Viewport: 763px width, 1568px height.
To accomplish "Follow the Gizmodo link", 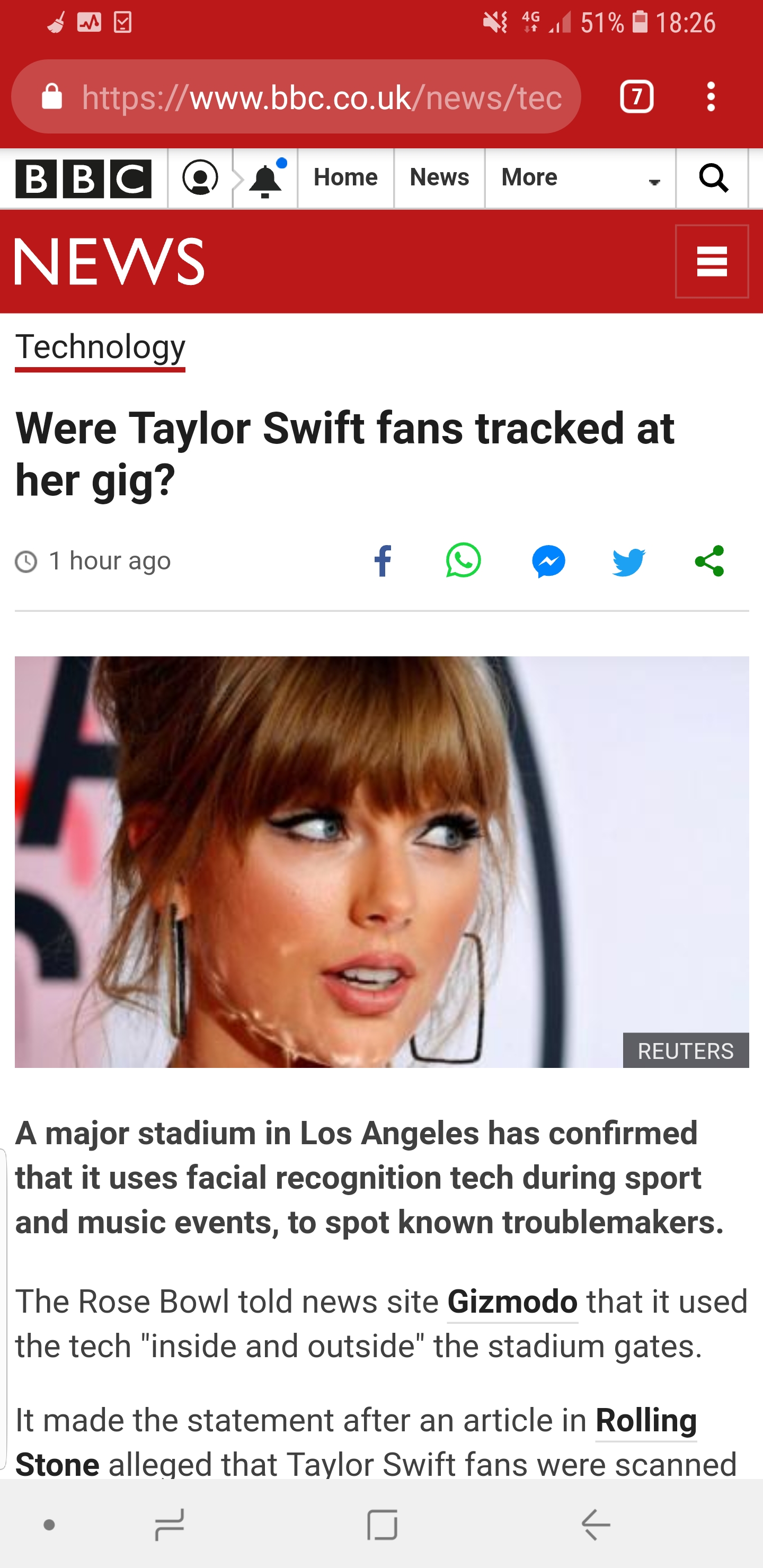I will (x=512, y=1302).
